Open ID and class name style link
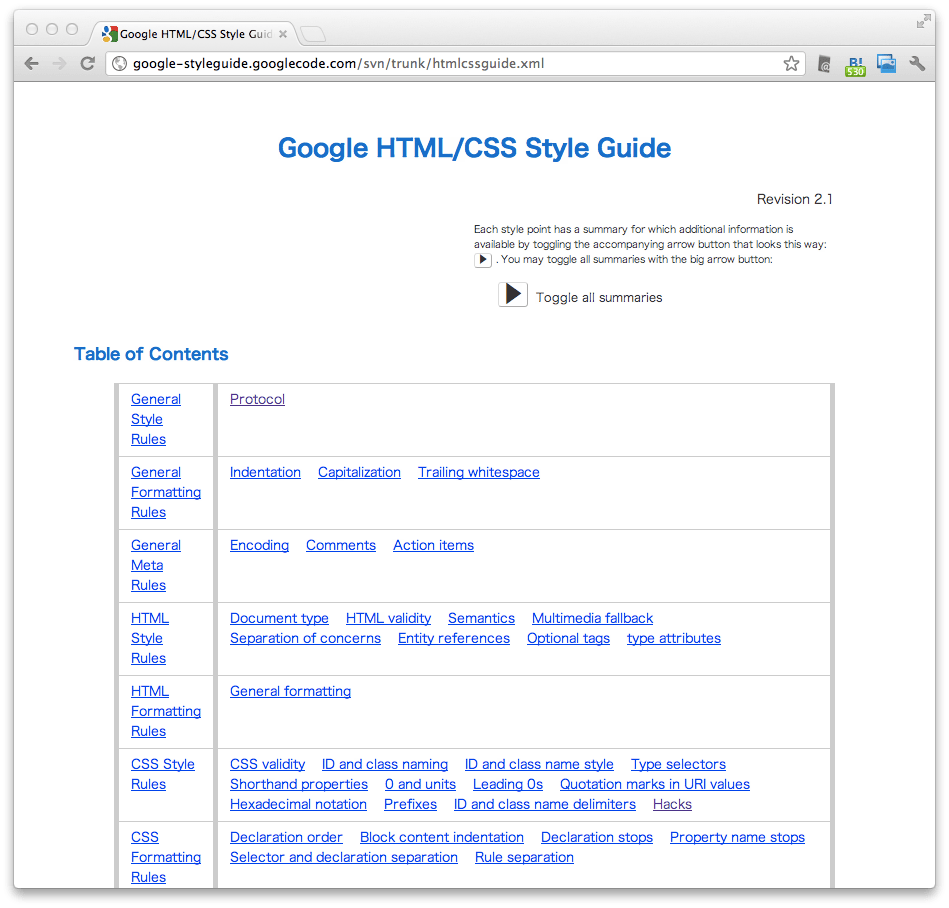The height and width of the screenshot is (908, 949). (x=539, y=764)
